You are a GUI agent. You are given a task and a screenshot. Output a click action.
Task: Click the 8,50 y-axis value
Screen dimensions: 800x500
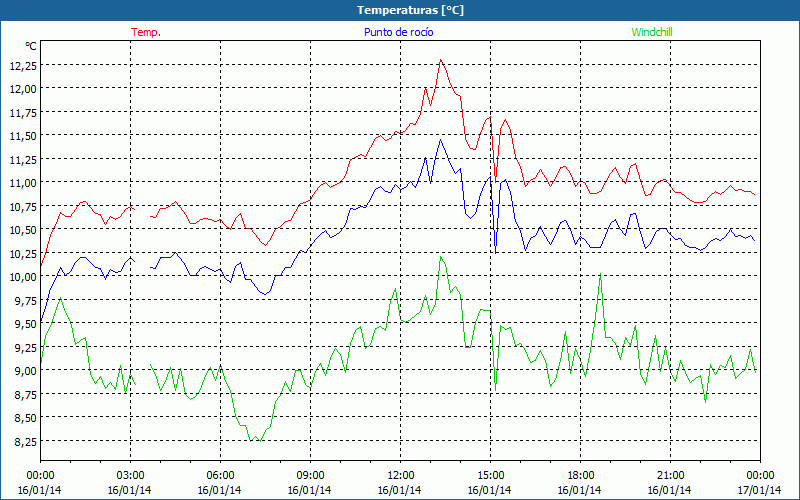coord(26,417)
